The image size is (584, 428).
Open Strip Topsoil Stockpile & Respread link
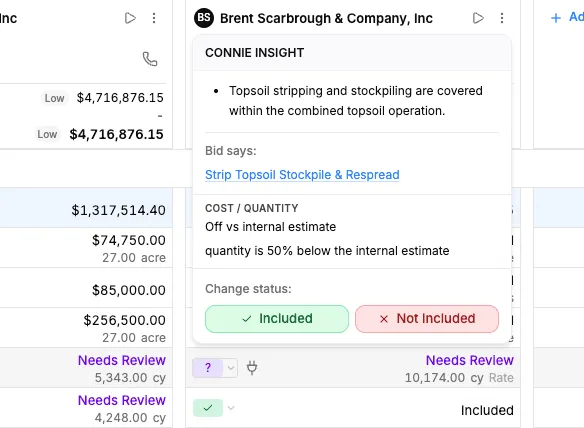click(302, 175)
